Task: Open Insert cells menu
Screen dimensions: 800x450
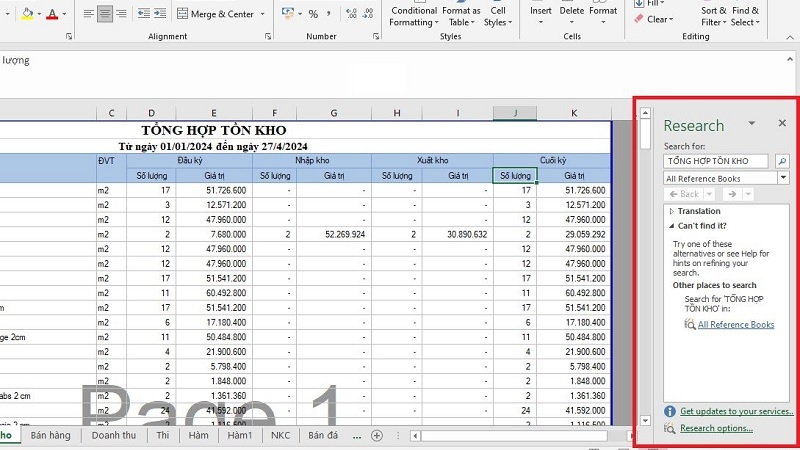Action: pos(540,14)
